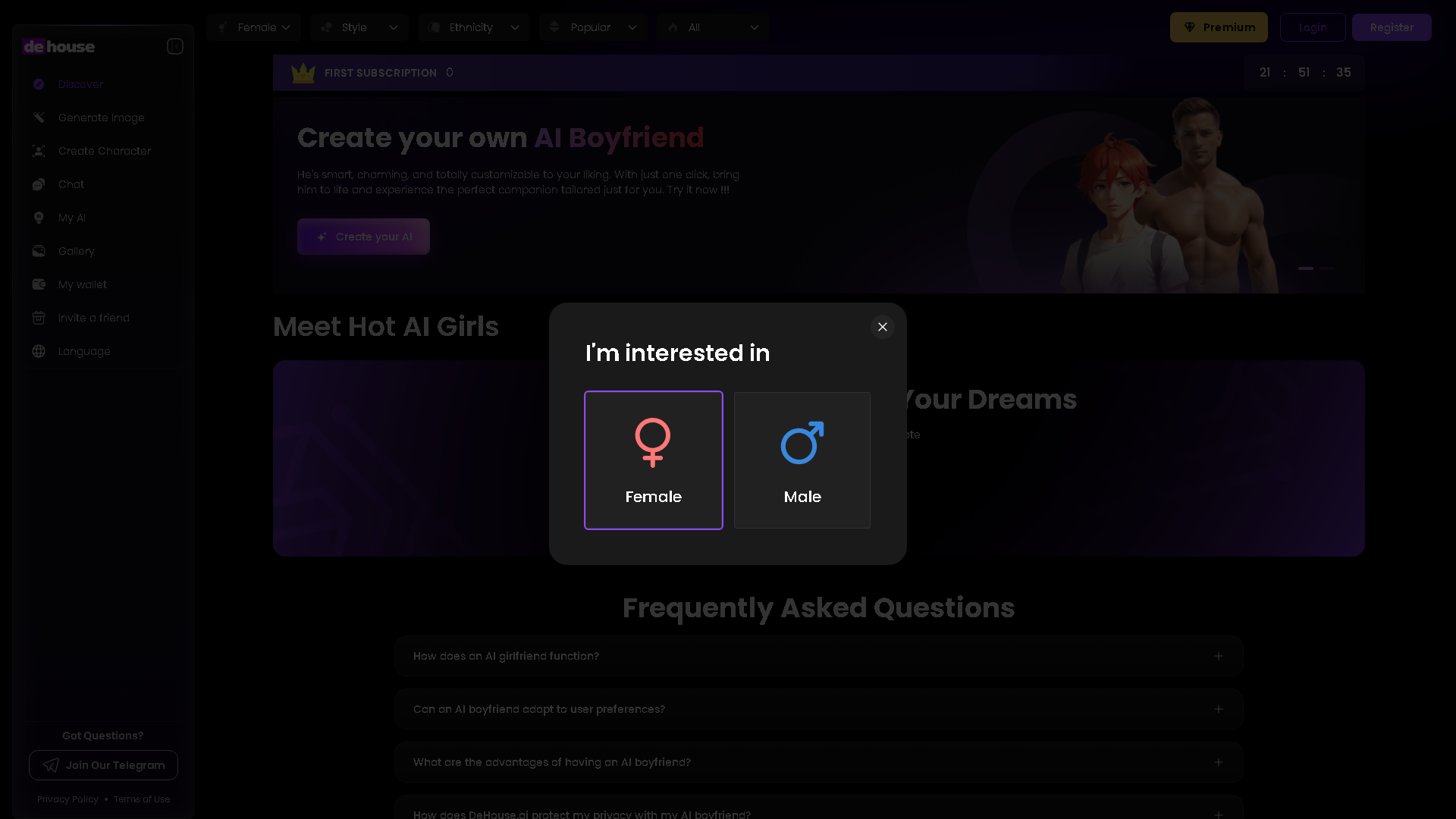The width and height of the screenshot is (1456, 819).
Task: Open My AI in the sidebar
Action: [x=103, y=218]
